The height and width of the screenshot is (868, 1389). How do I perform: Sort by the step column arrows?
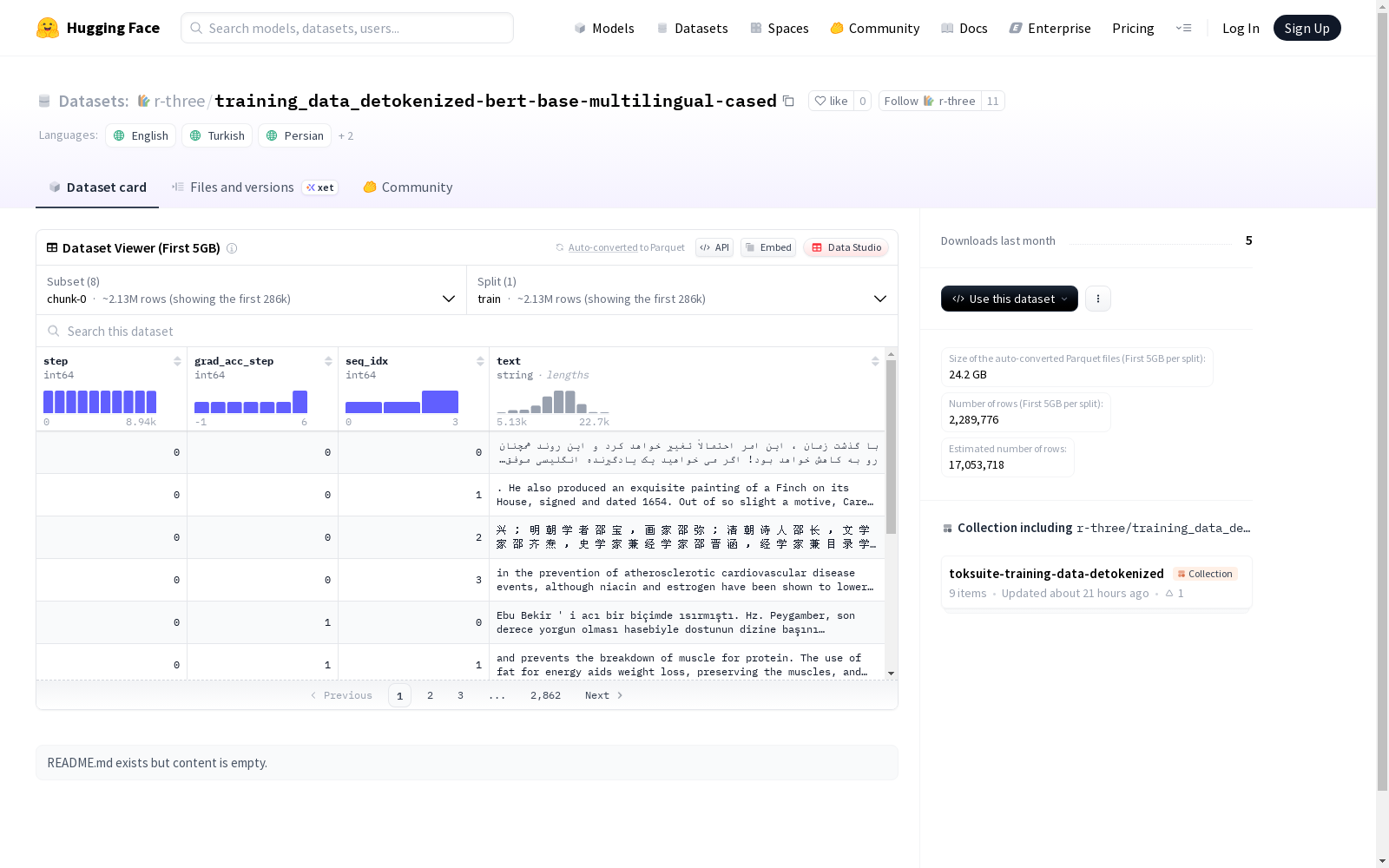[x=177, y=361]
